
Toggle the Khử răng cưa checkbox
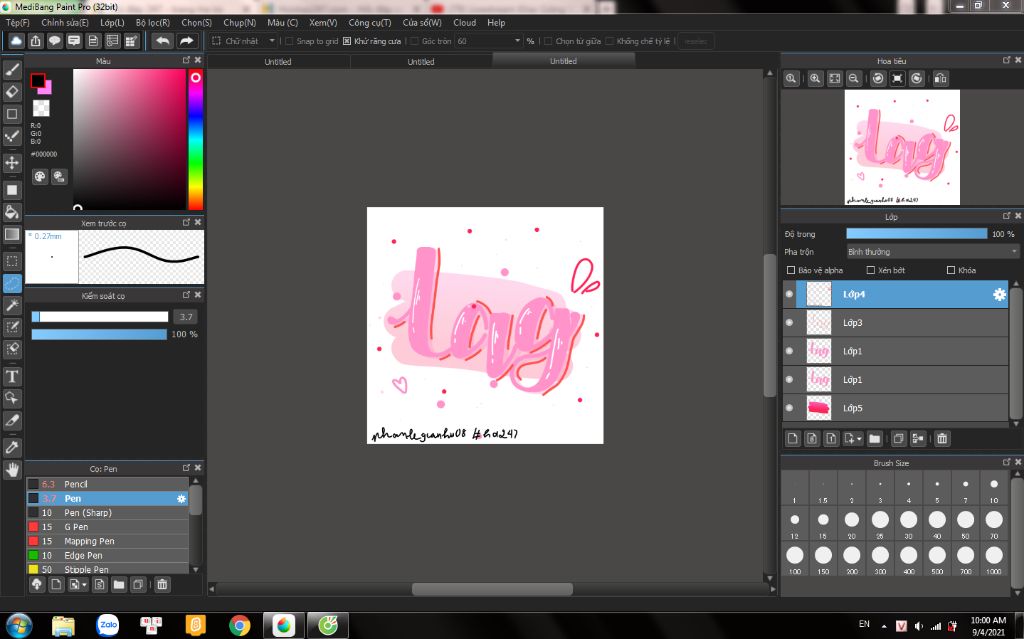[x=347, y=41]
